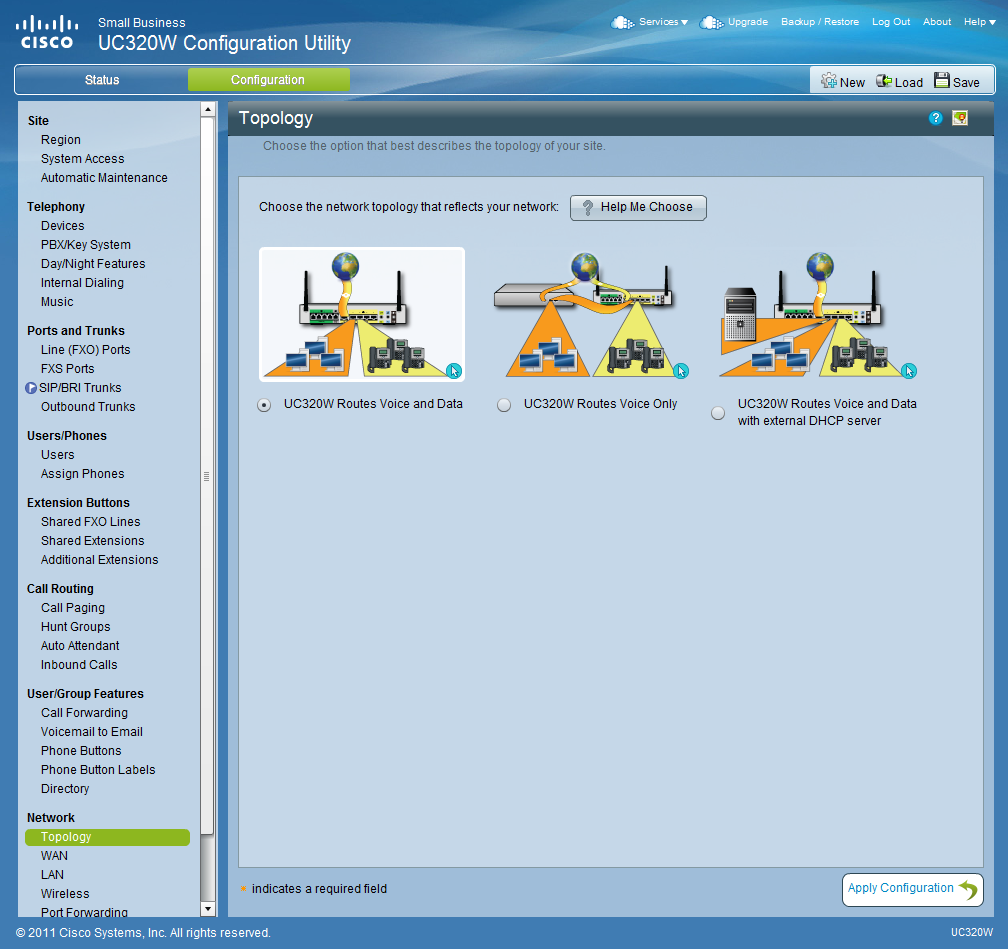Click the New configuration gear icon

[829, 81]
